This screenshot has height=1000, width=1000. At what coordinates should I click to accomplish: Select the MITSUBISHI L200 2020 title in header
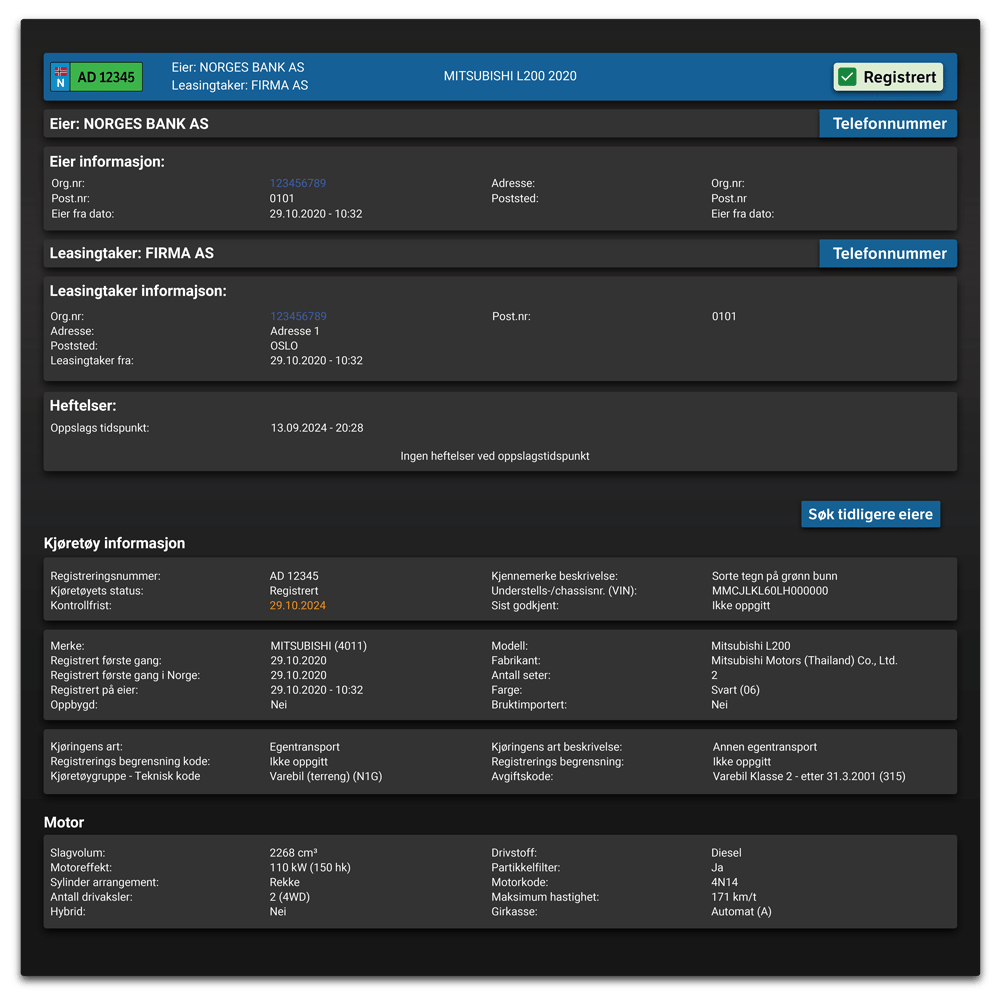[510, 76]
